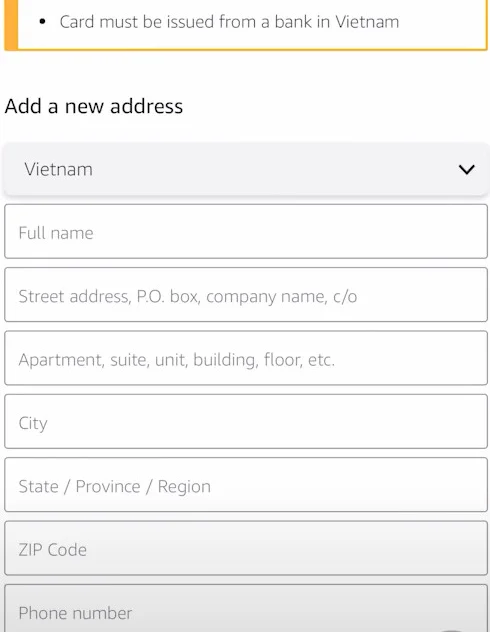Click the orange stripe of the notice box
Screen dimensions: 490x632
(11, 24)
